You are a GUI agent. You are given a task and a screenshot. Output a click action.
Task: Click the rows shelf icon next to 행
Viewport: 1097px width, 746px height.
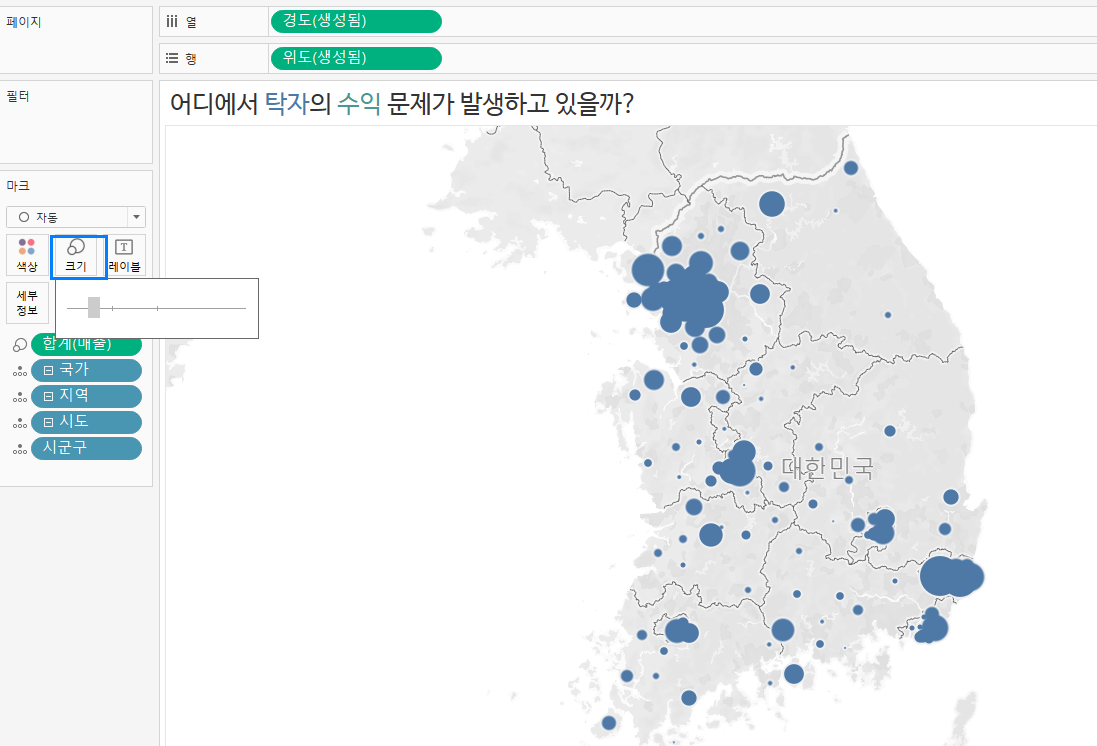click(172, 59)
